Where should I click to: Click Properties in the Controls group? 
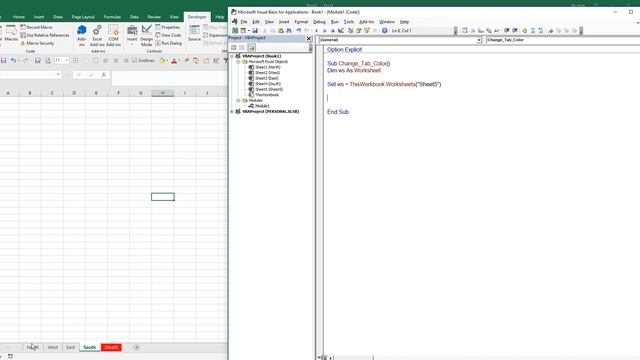168,27
